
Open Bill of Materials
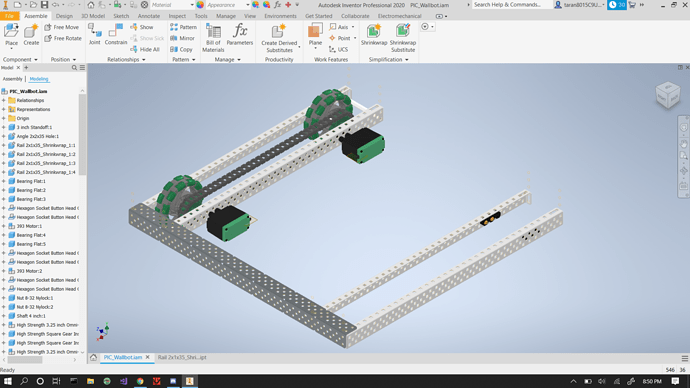click(213, 38)
